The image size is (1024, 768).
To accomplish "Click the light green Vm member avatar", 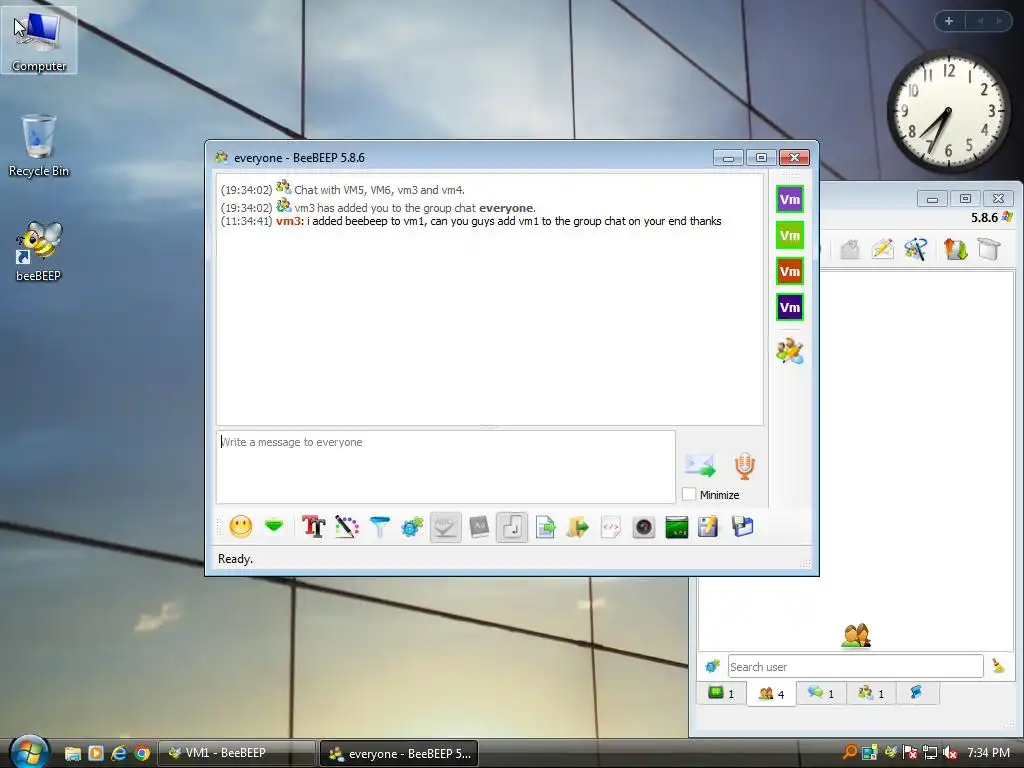I will pos(790,235).
